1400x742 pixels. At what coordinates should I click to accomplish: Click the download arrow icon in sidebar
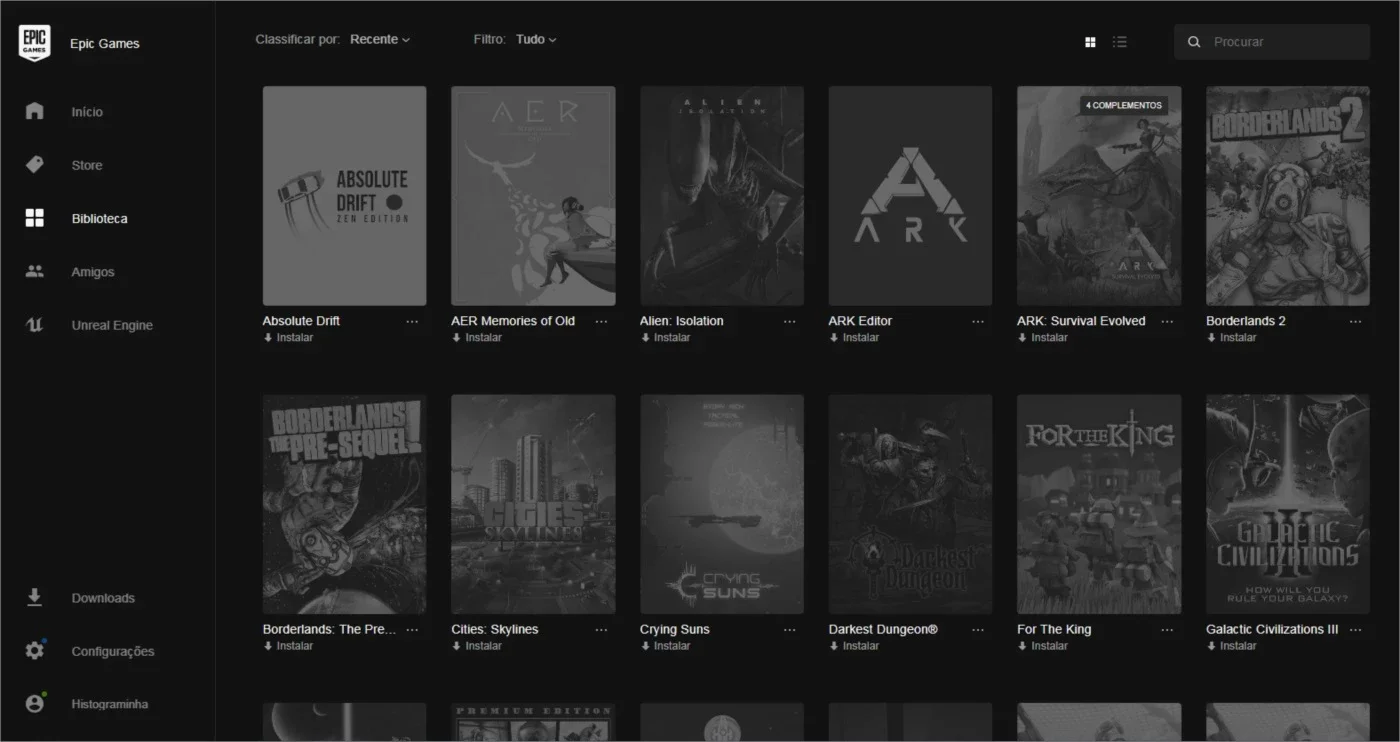[x=34, y=597]
